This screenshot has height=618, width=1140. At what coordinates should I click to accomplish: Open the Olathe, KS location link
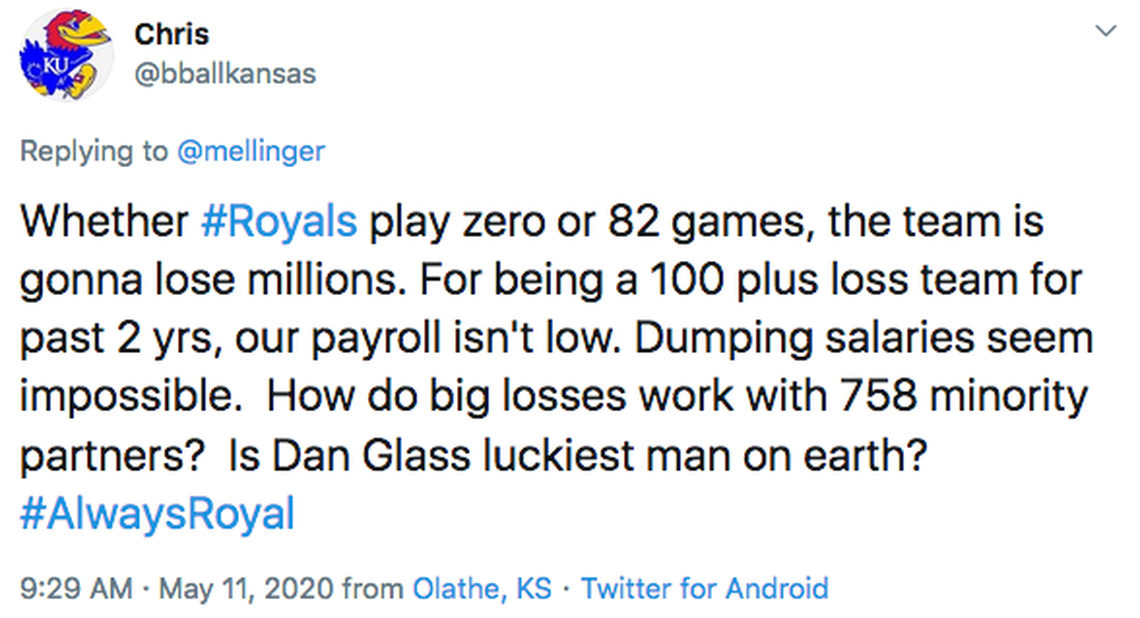pyautogui.click(x=482, y=588)
